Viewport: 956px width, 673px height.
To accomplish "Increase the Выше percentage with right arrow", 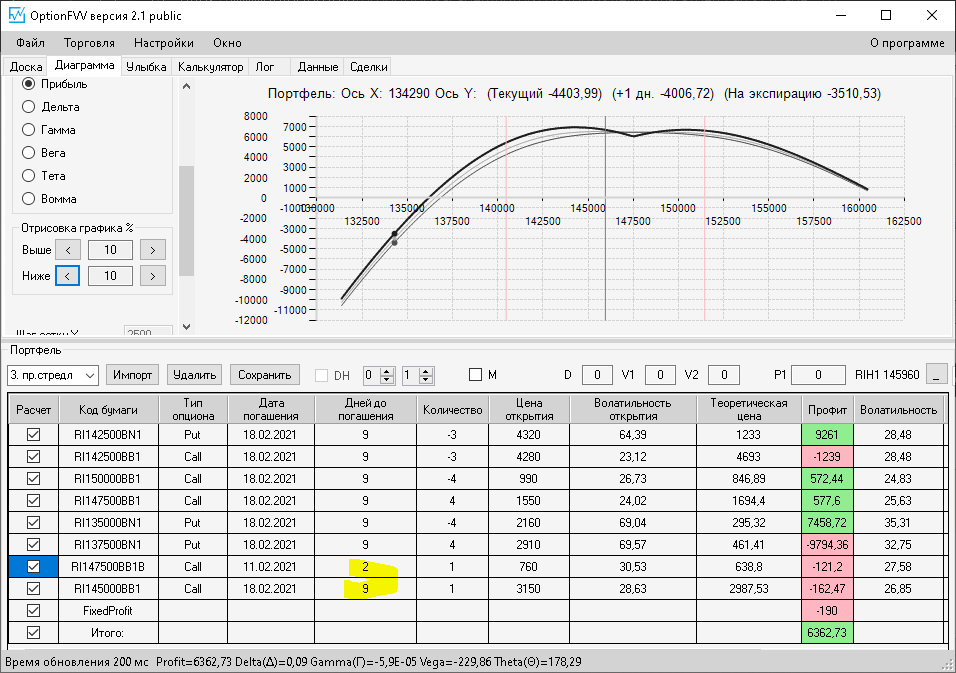I will 153,250.
